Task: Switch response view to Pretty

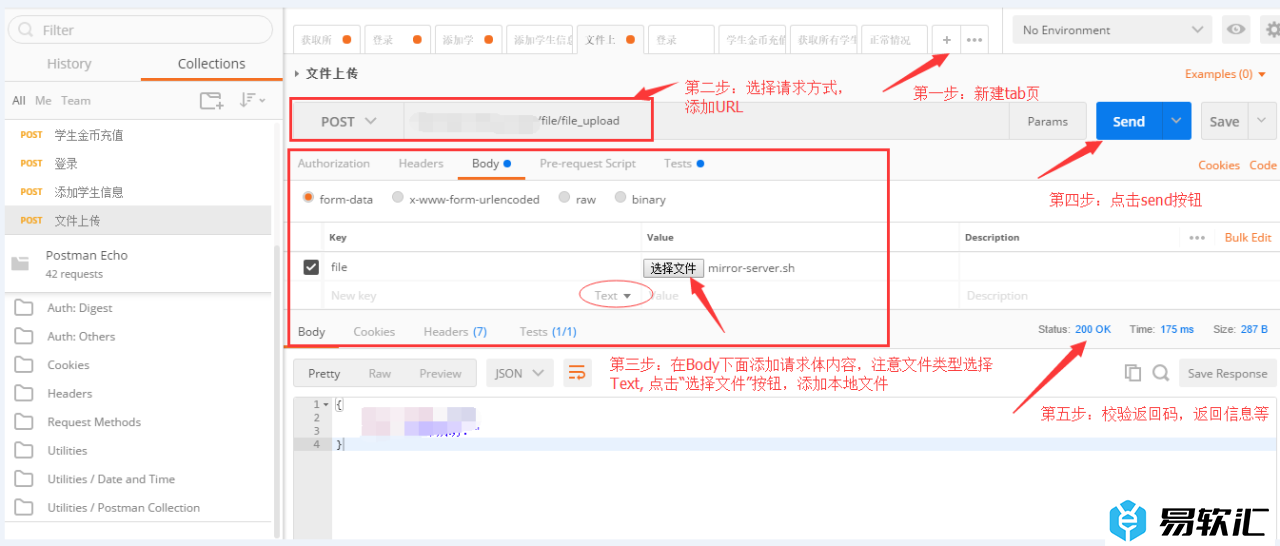Action: pyautogui.click(x=324, y=373)
